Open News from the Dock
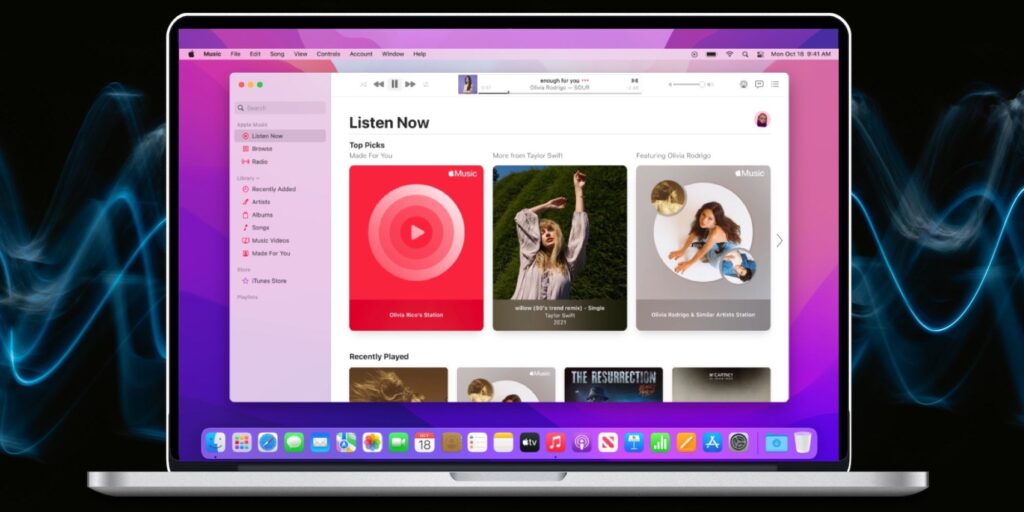This screenshot has height=512, width=1024. tap(608, 442)
